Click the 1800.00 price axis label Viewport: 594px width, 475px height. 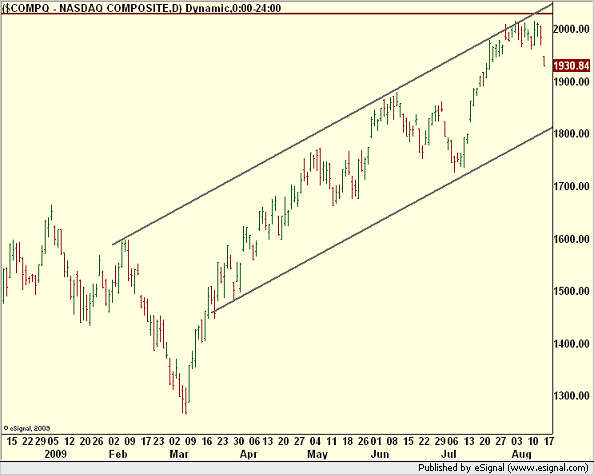[571, 134]
